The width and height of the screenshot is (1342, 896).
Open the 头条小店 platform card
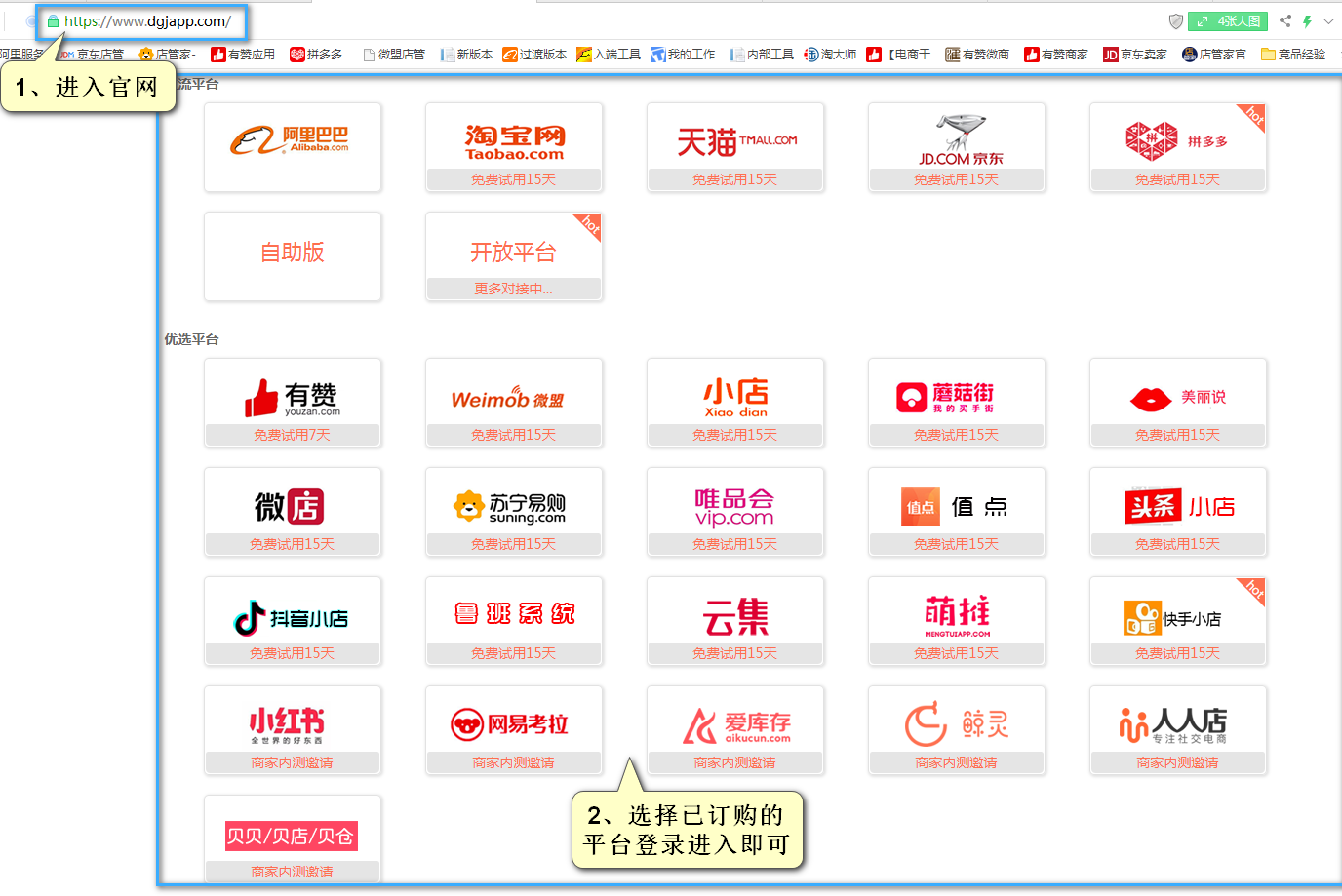click(x=1178, y=512)
